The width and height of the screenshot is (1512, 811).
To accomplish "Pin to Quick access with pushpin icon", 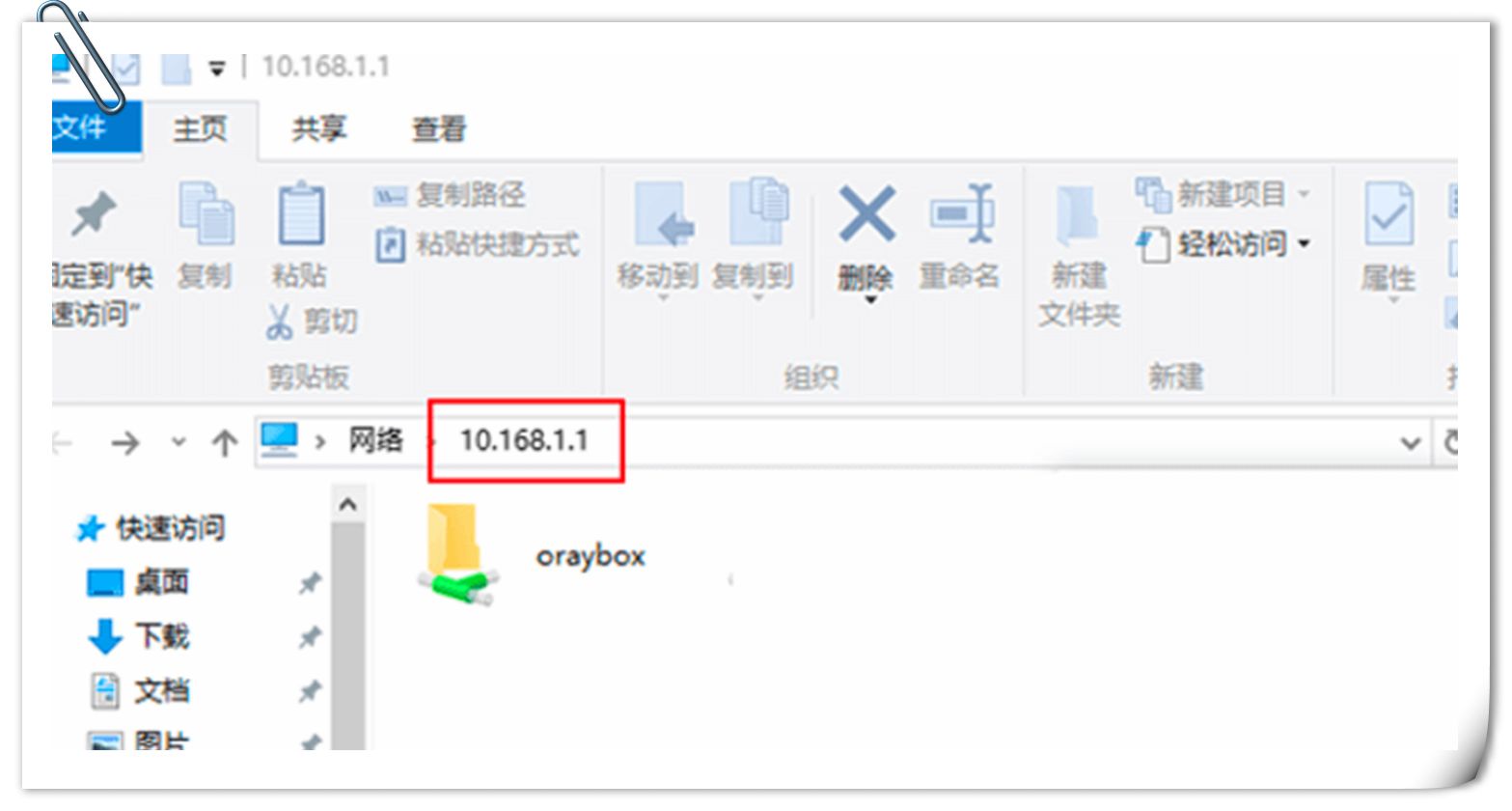I will coord(94,214).
